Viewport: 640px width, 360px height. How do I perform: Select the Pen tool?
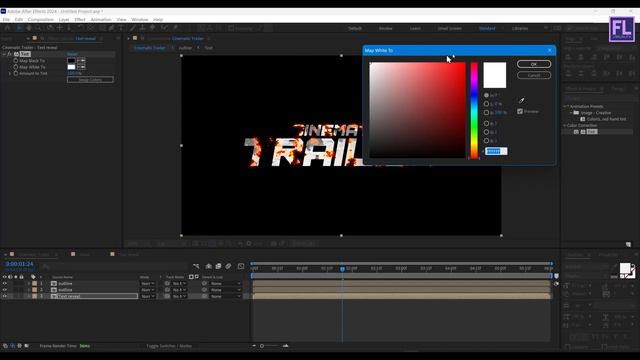pyautogui.click(x=111, y=28)
